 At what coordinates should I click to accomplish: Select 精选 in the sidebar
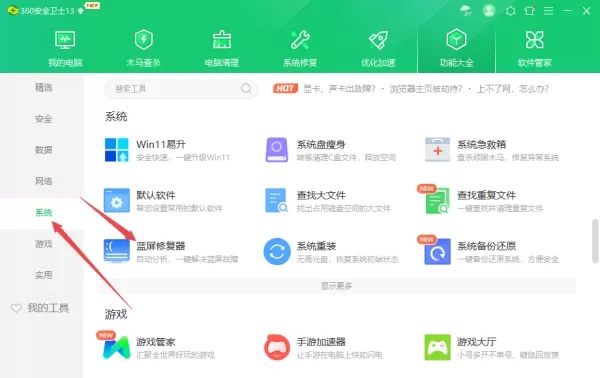coord(43,88)
